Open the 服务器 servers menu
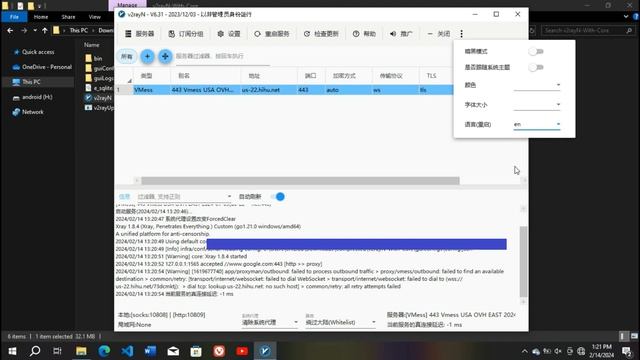 tap(140, 34)
